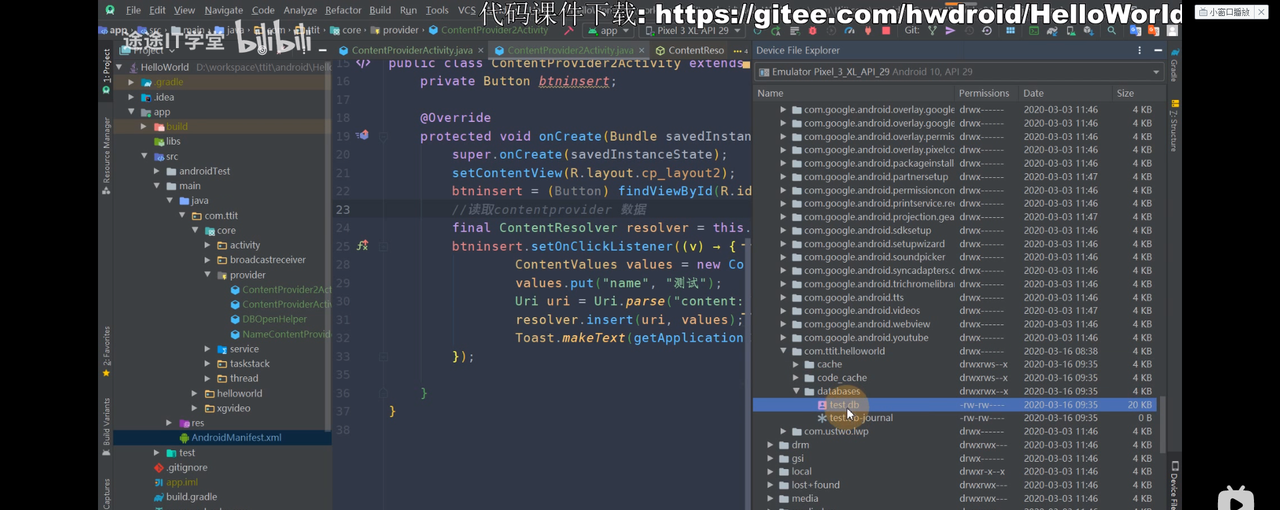Click the onCreate override gutter icon
Viewport: 1280px width, 510px height.
(x=362, y=135)
